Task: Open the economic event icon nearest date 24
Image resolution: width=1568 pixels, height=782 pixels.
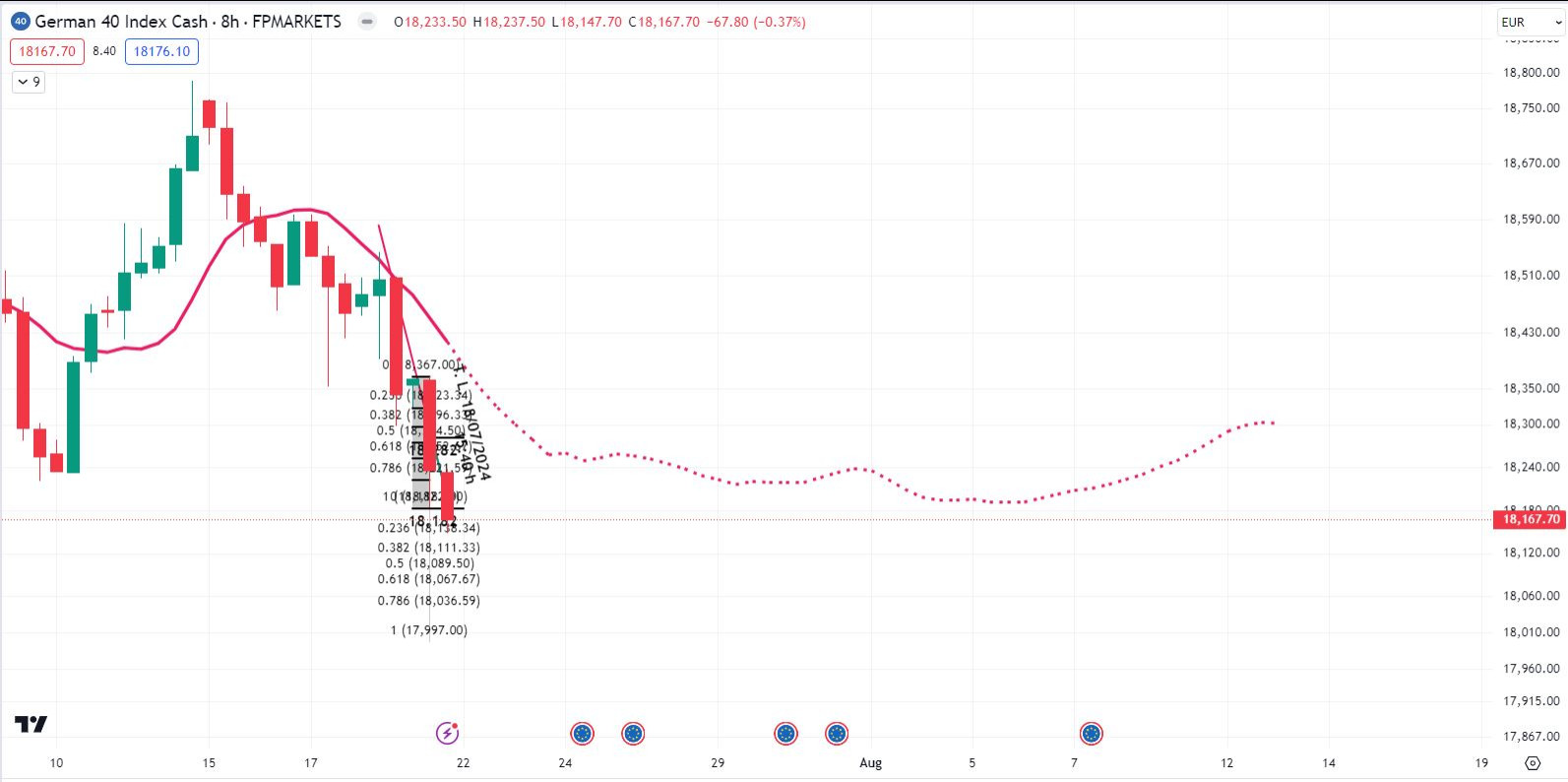Action: pos(583,734)
